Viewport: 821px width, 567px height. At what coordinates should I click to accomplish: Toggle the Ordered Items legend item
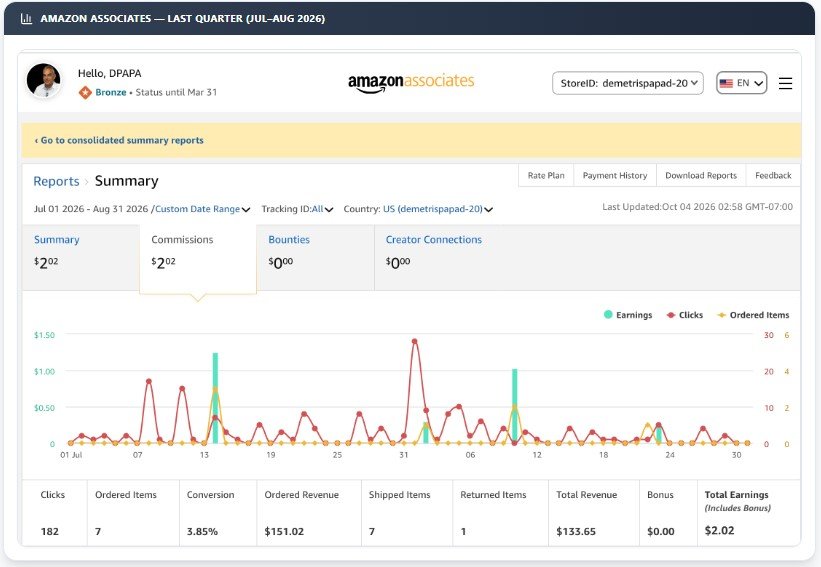click(x=753, y=315)
